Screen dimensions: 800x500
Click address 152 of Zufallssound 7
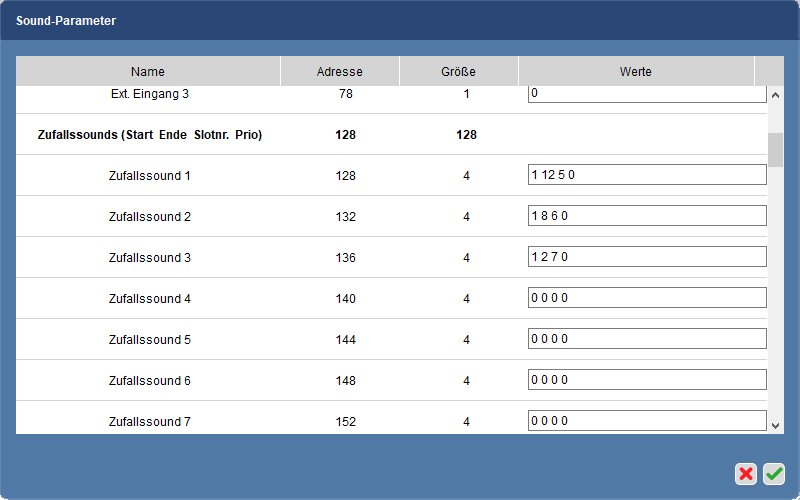point(345,421)
